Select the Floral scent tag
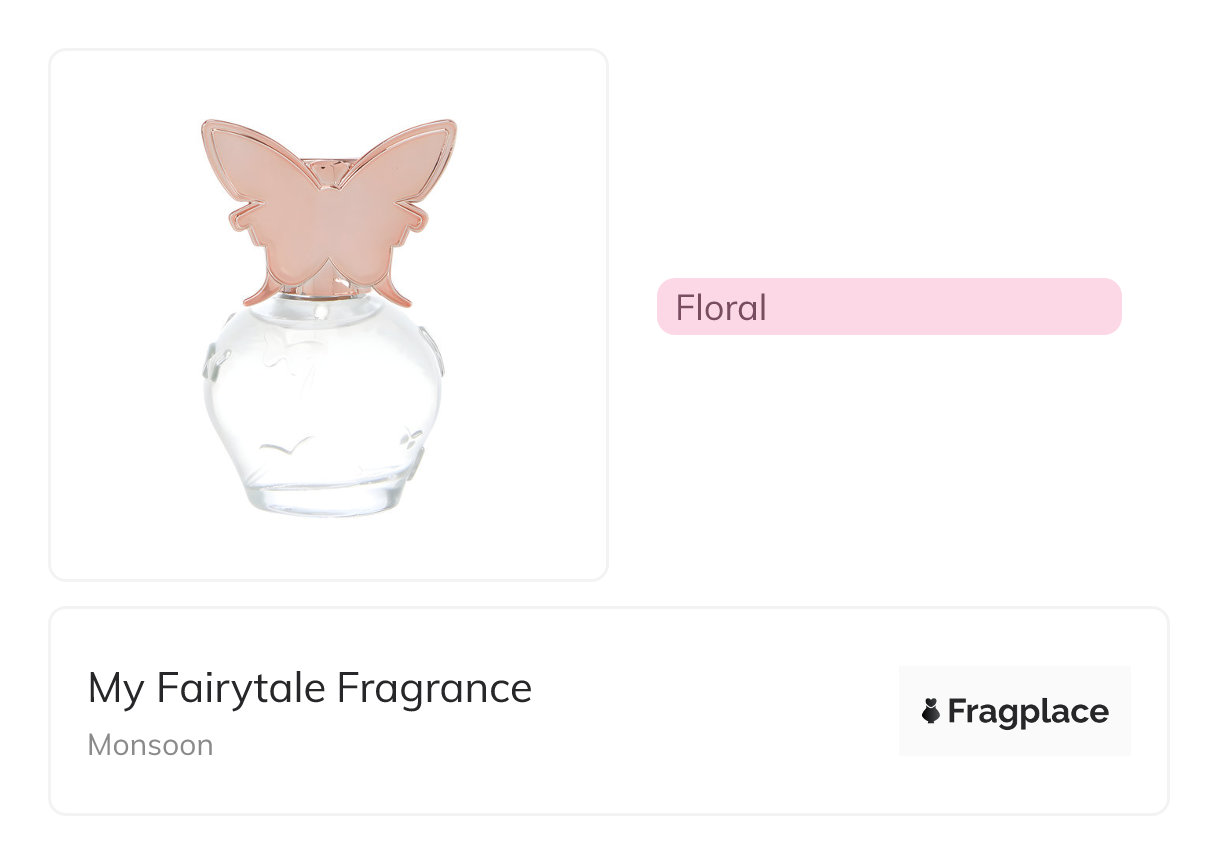The image size is (1218, 864). pyautogui.click(x=721, y=307)
